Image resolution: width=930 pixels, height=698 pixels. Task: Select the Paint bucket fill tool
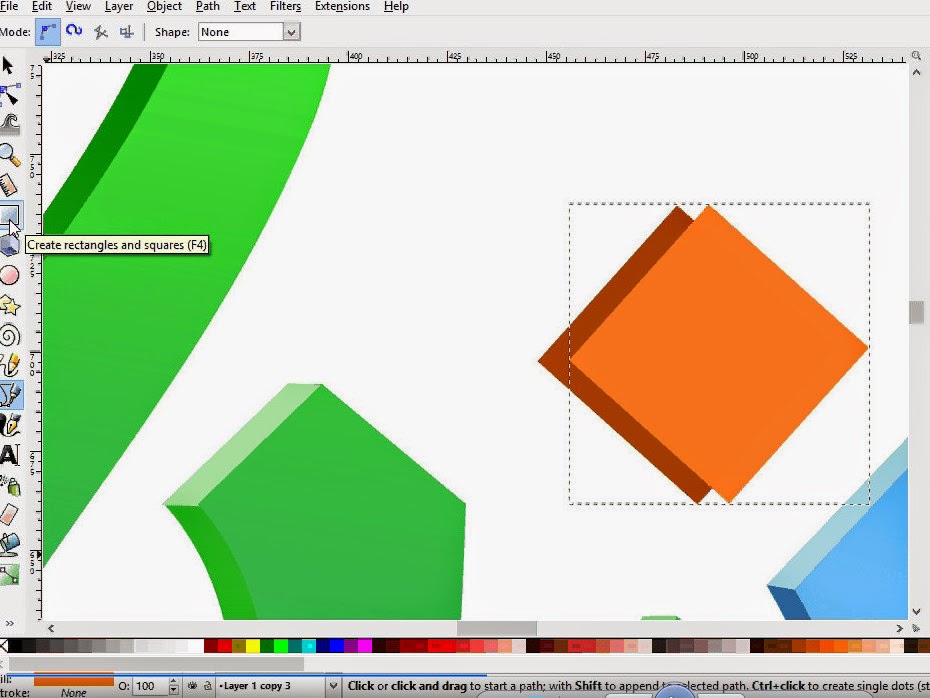coord(9,544)
